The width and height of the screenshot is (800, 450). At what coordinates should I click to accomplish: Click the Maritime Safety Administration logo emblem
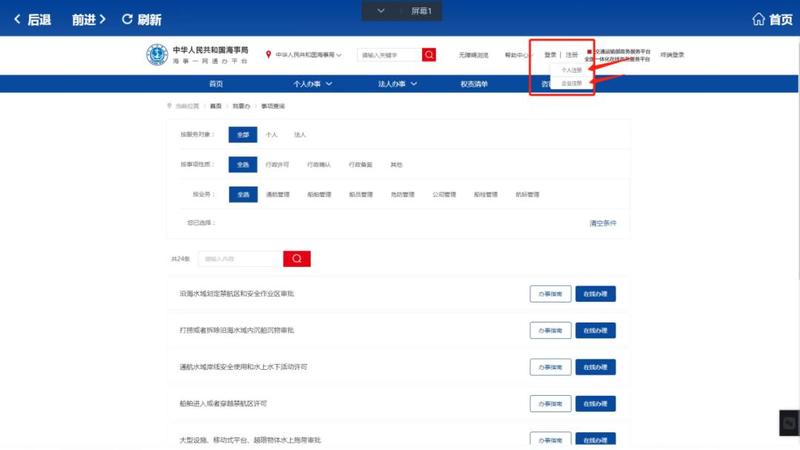coord(157,55)
